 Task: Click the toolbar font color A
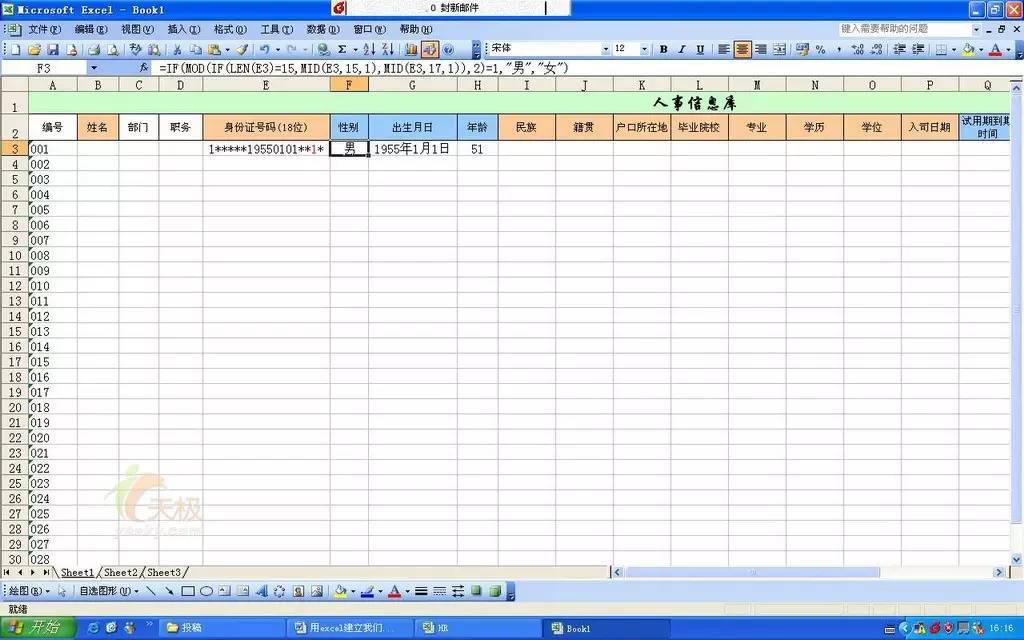click(x=995, y=50)
